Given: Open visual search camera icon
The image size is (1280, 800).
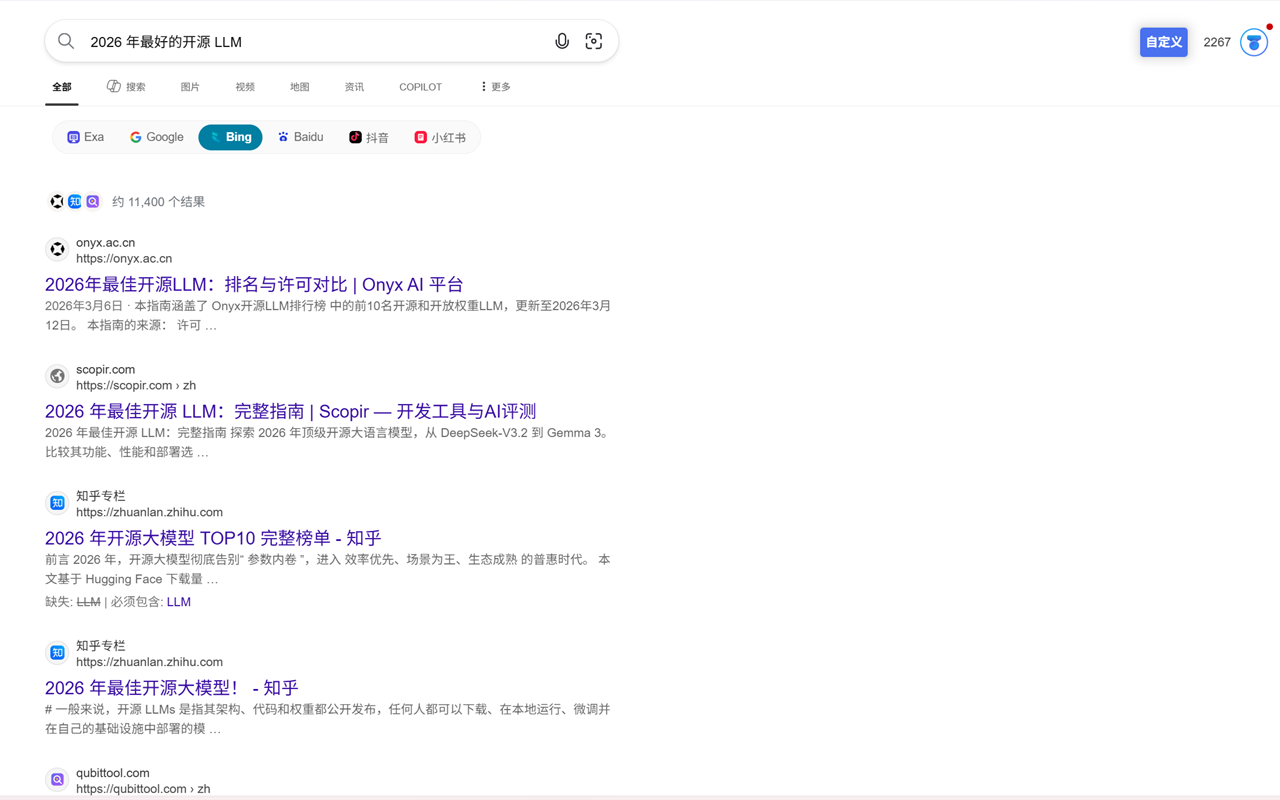Looking at the screenshot, I should point(594,41).
